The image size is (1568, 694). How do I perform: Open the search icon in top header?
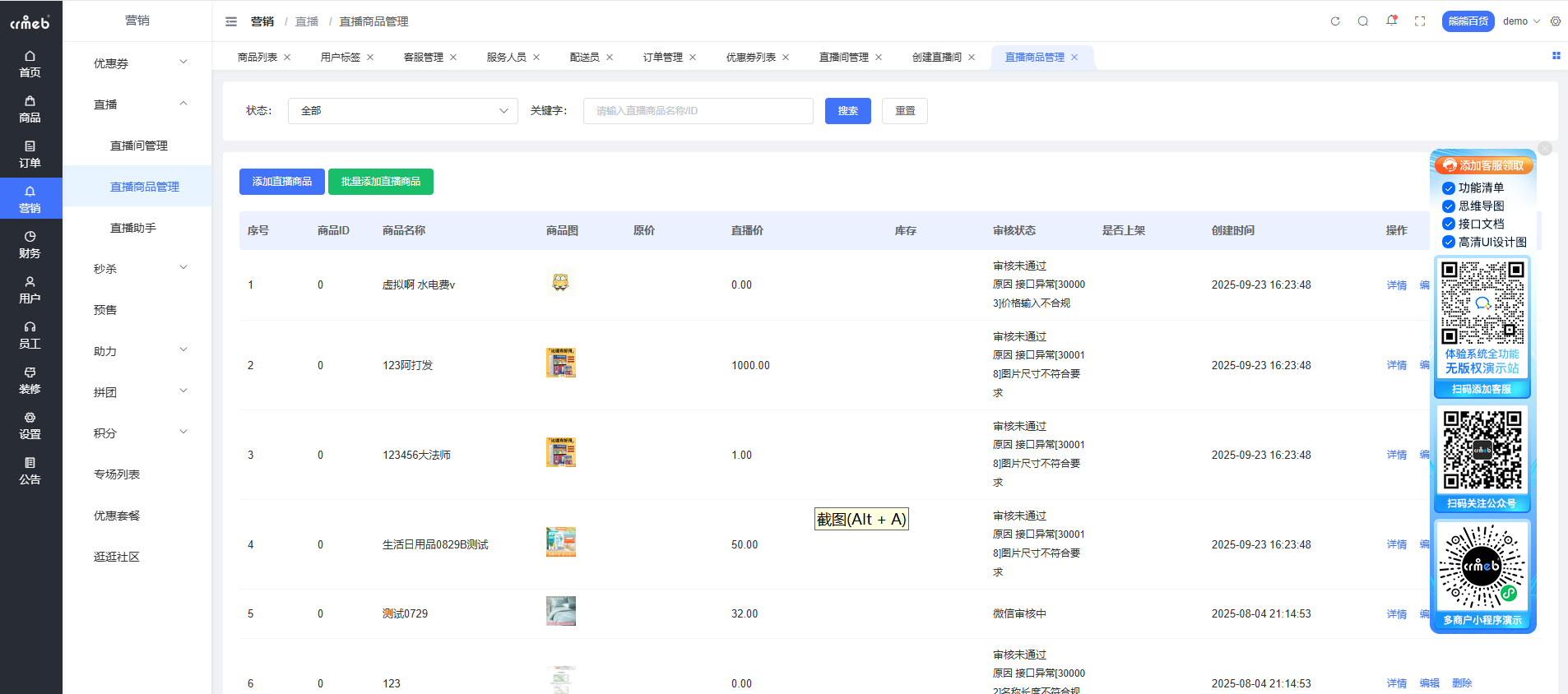pyautogui.click(x=1363, y=21)
